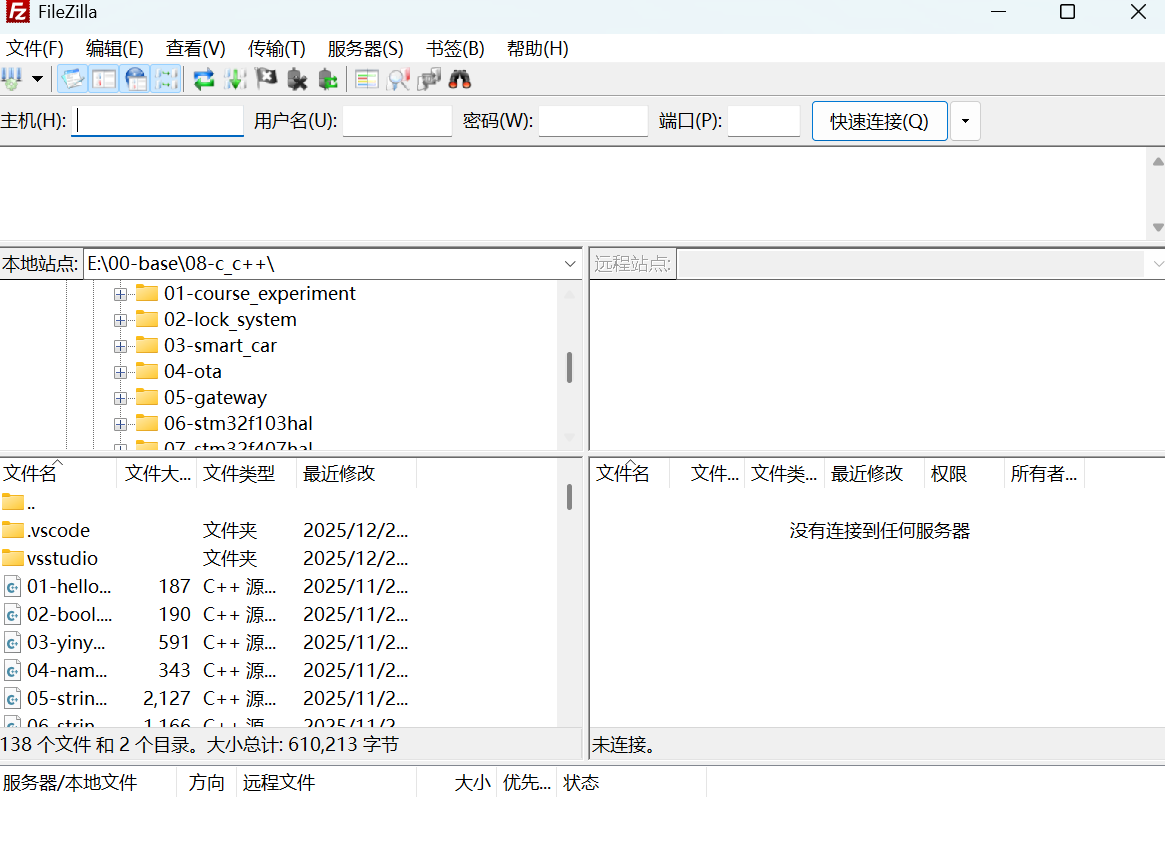Click the message log scroll down arrow

click(1158, 227)
